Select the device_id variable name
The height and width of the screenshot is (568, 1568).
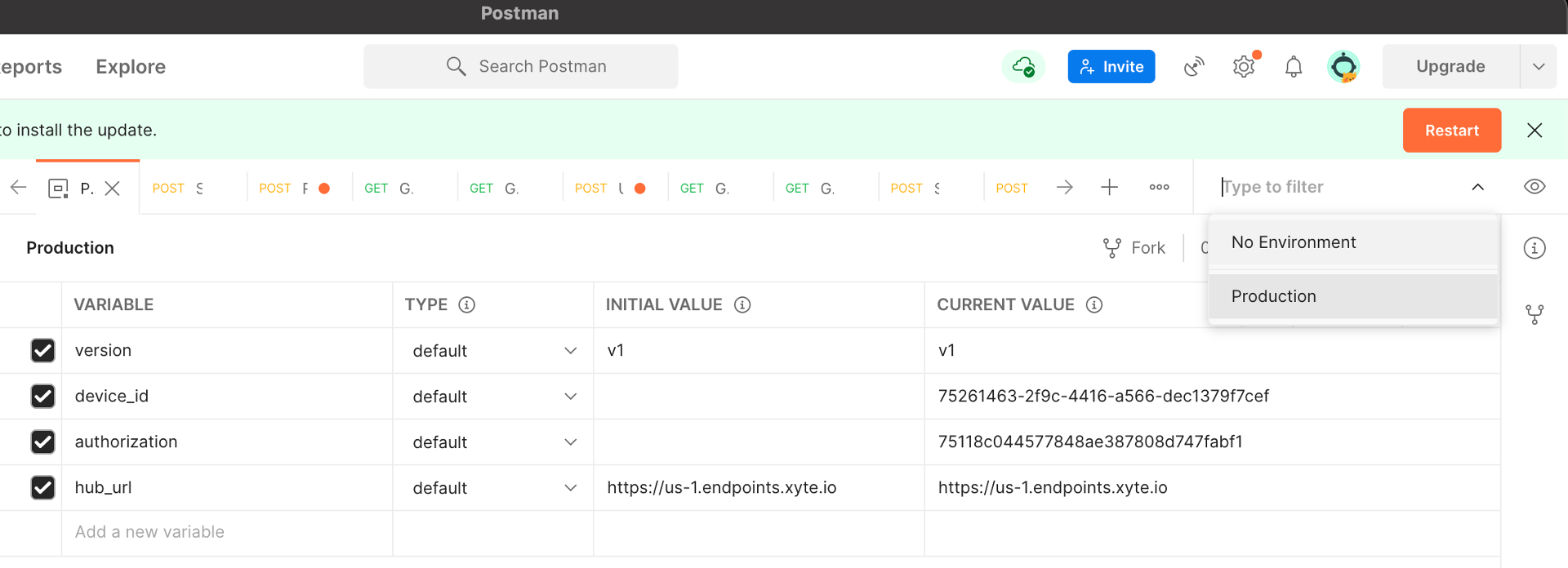click(x=112, y=396)
